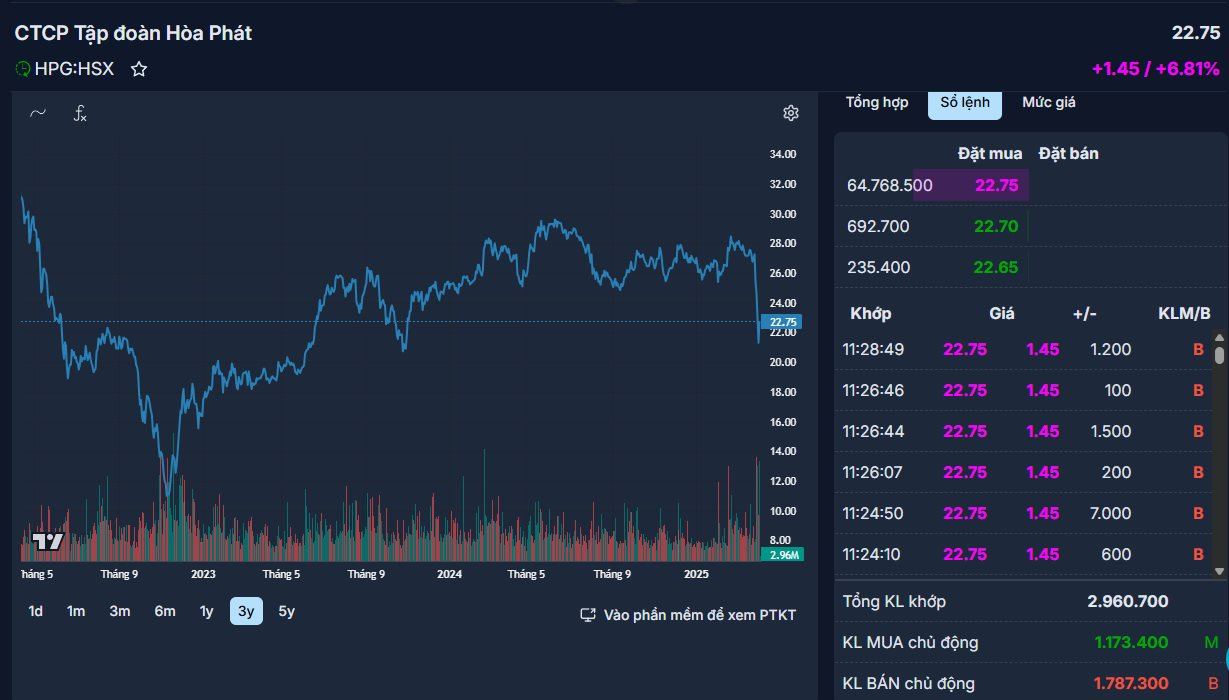Open the fx indicators menu
The image size is (1229, 700).
tap(80, 113)
